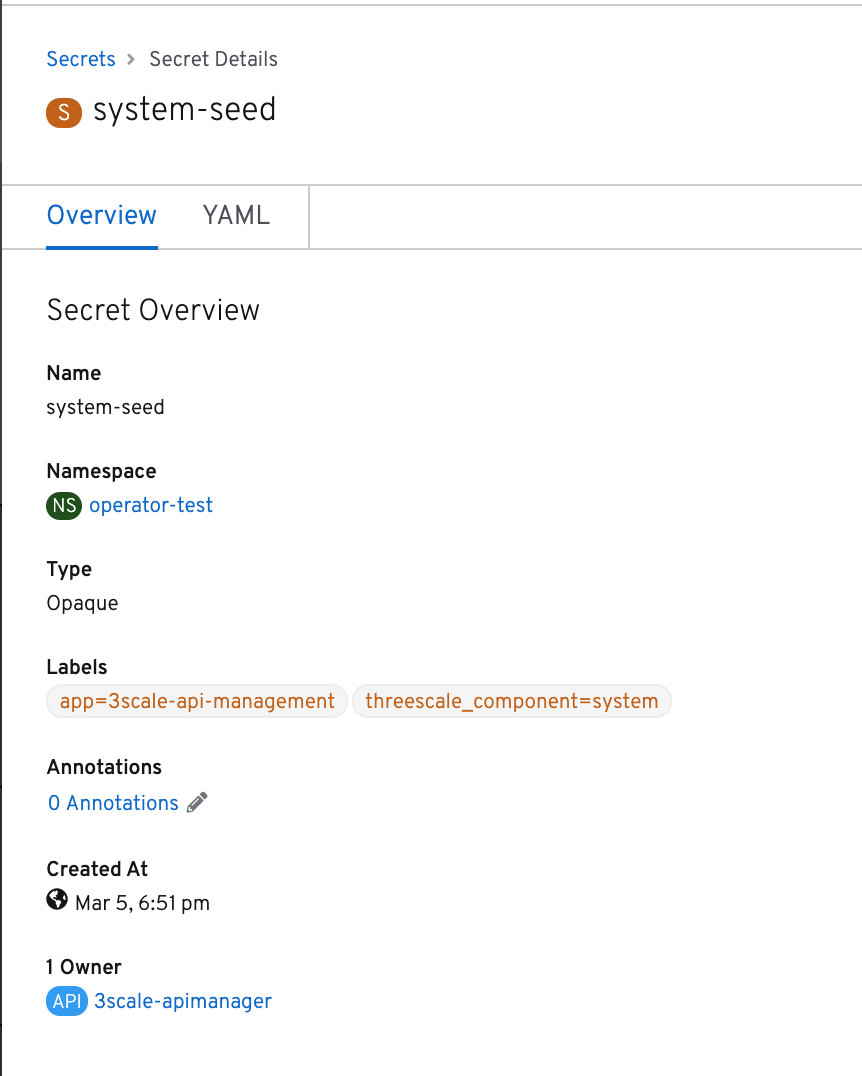Click the breadcrumb chevron separator

pyautogui.click(x=131, y=60)
